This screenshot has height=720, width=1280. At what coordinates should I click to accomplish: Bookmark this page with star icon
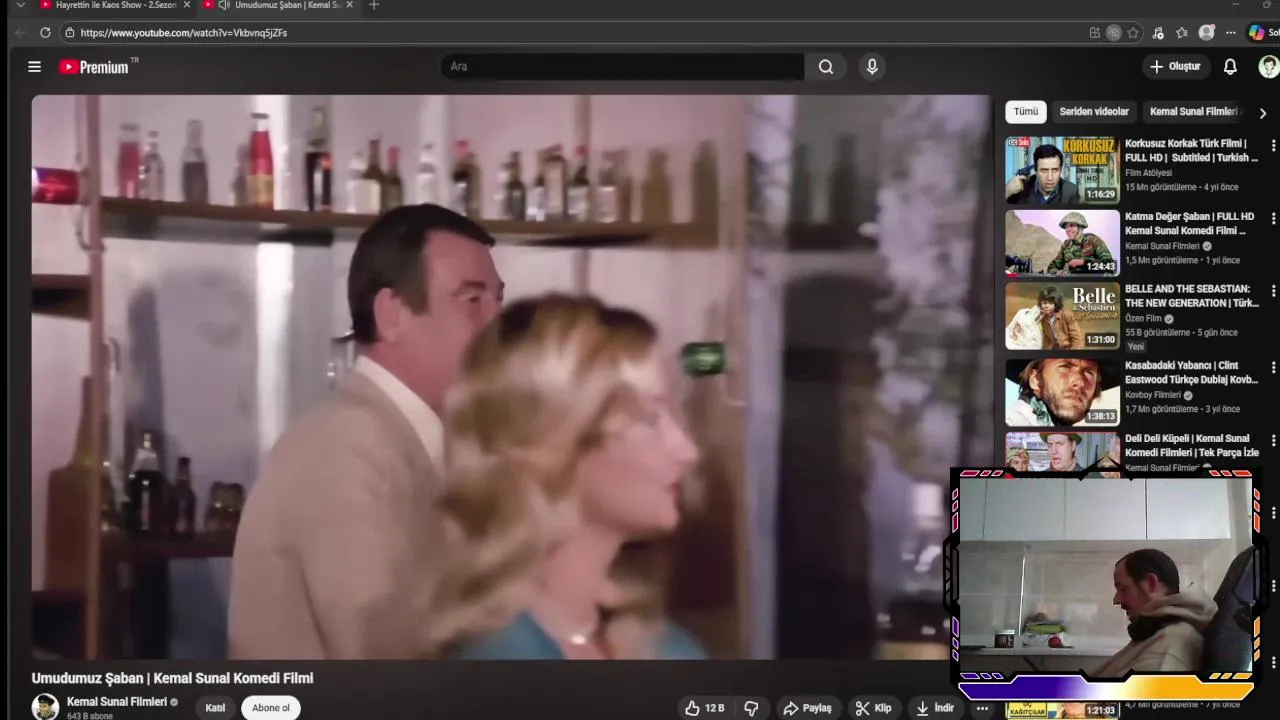1133,33
